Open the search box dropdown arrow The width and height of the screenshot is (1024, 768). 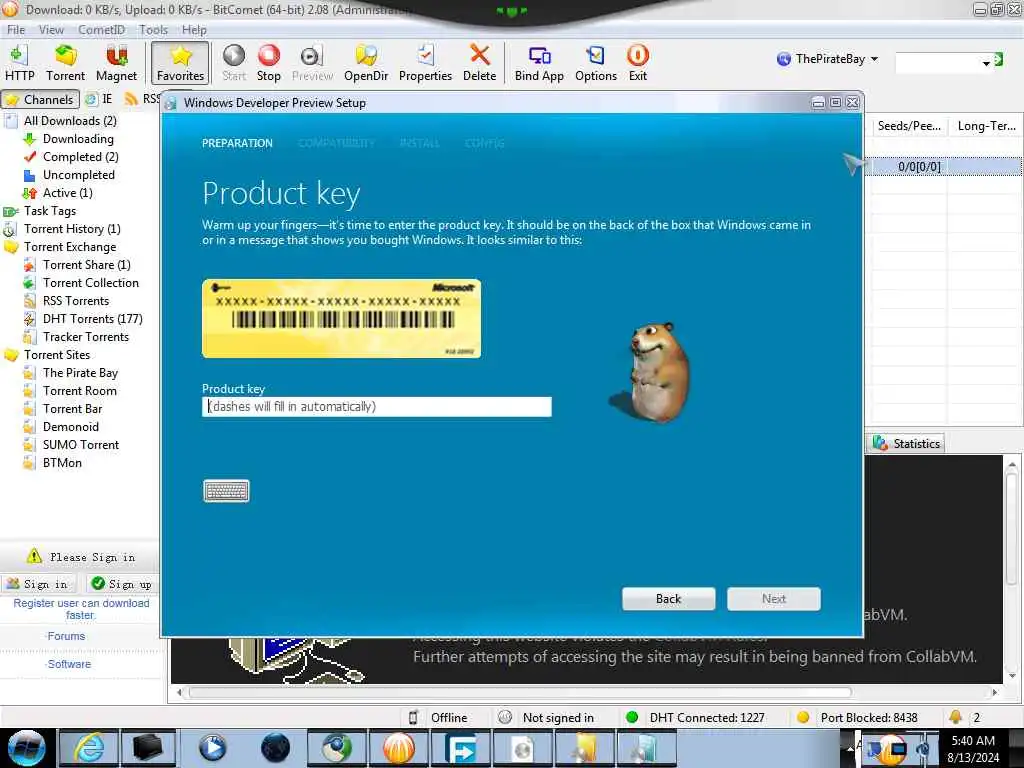click(x=985, y=63)
